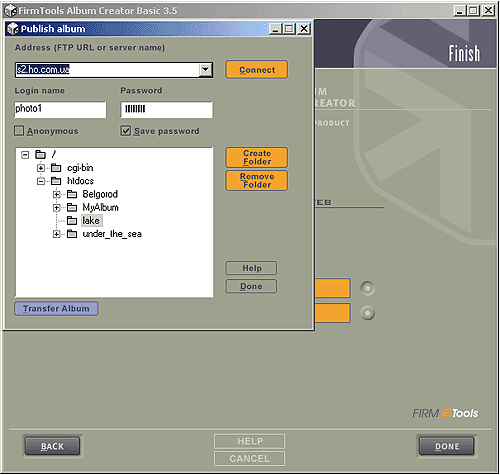Click inside the Login name field
The height and width of the screenshot is (475, 500).
point(60,109)
